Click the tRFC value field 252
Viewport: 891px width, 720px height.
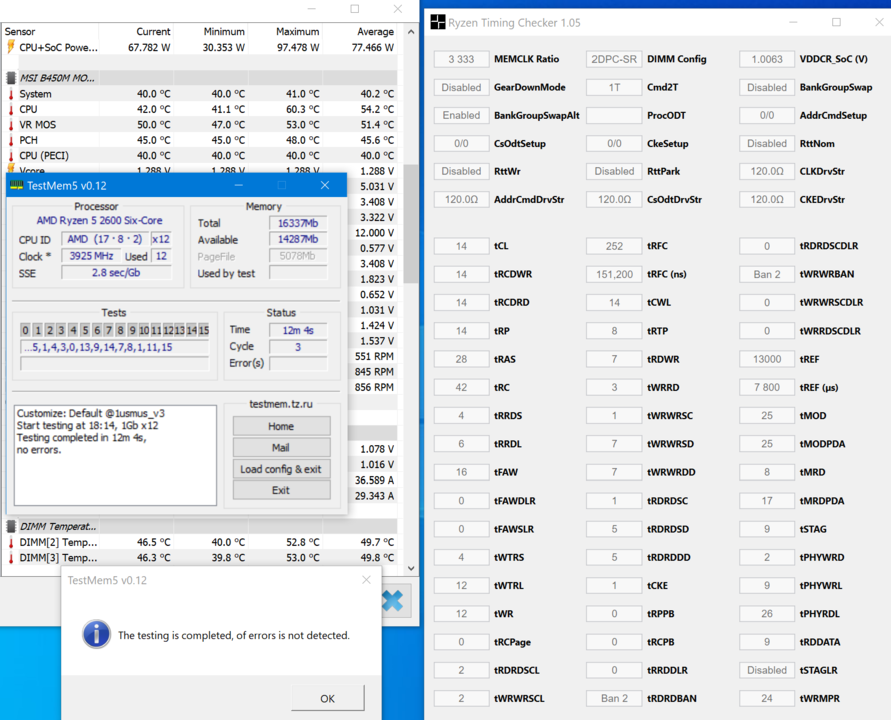[614, 246]
